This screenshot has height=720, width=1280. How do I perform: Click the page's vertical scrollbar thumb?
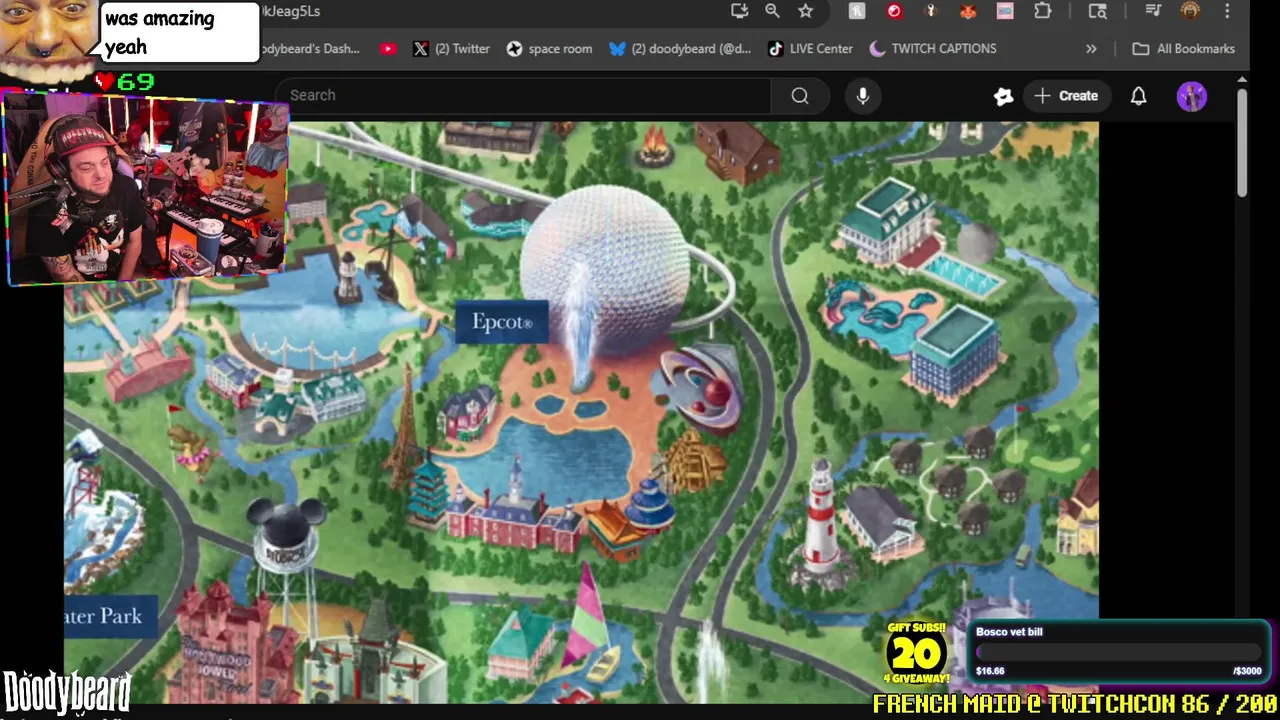(x=1242, y=143)
